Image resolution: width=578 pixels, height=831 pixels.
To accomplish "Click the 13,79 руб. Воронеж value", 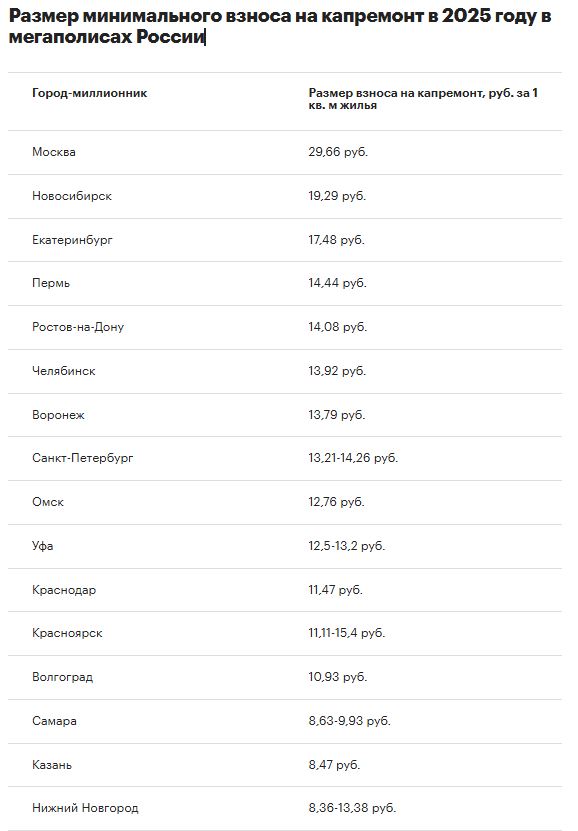I will (x=337, y=415).
